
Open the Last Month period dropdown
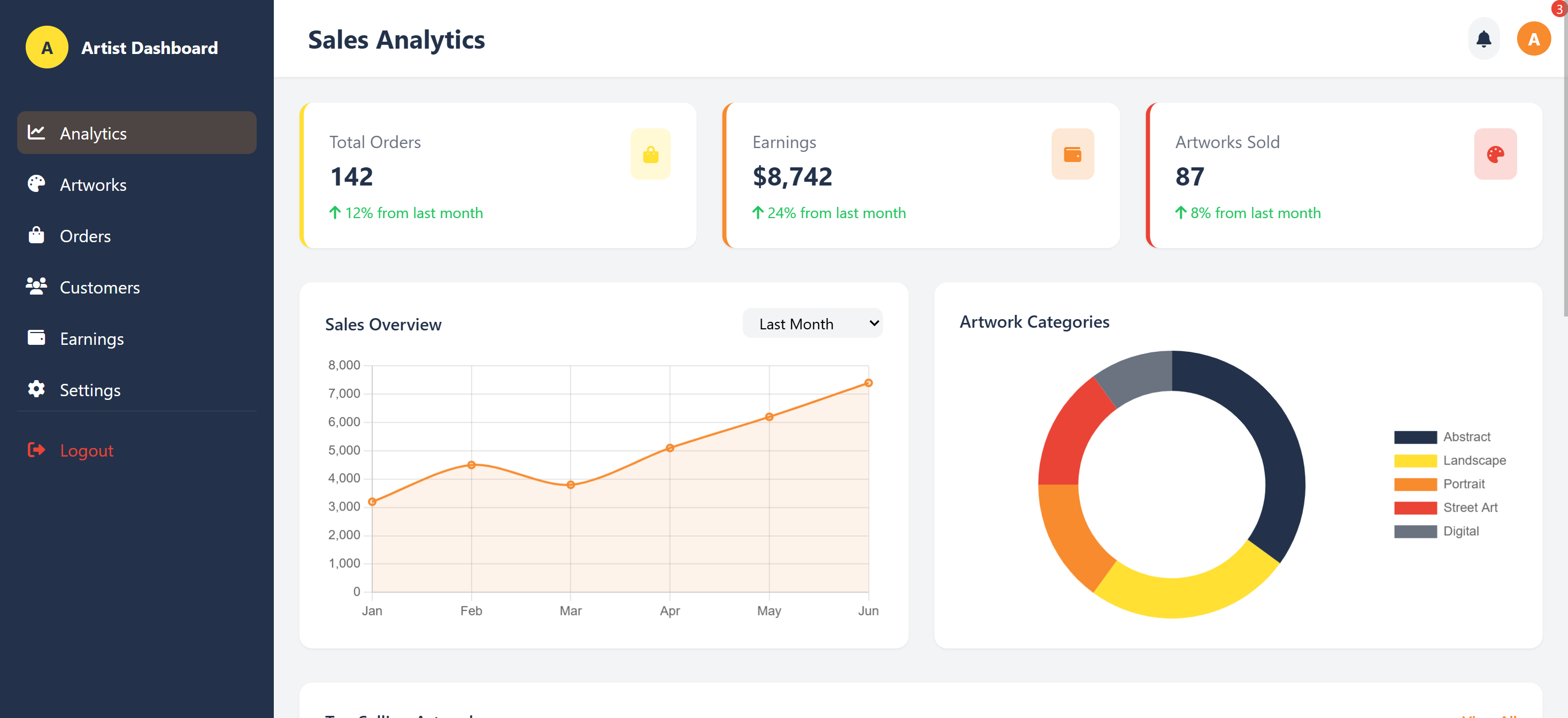(812, 323)
